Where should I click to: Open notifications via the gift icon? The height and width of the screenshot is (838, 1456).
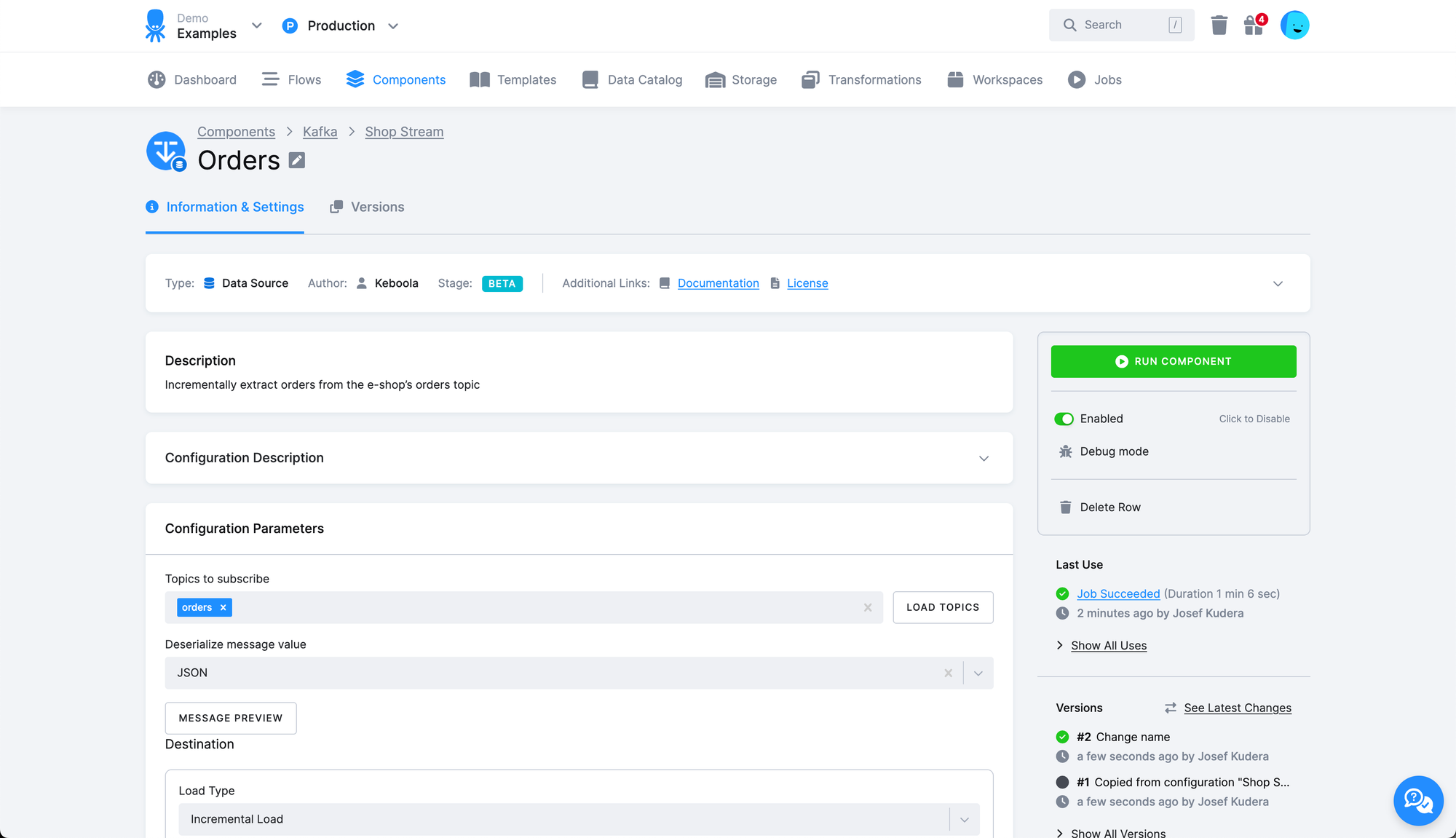(1254, 25)
